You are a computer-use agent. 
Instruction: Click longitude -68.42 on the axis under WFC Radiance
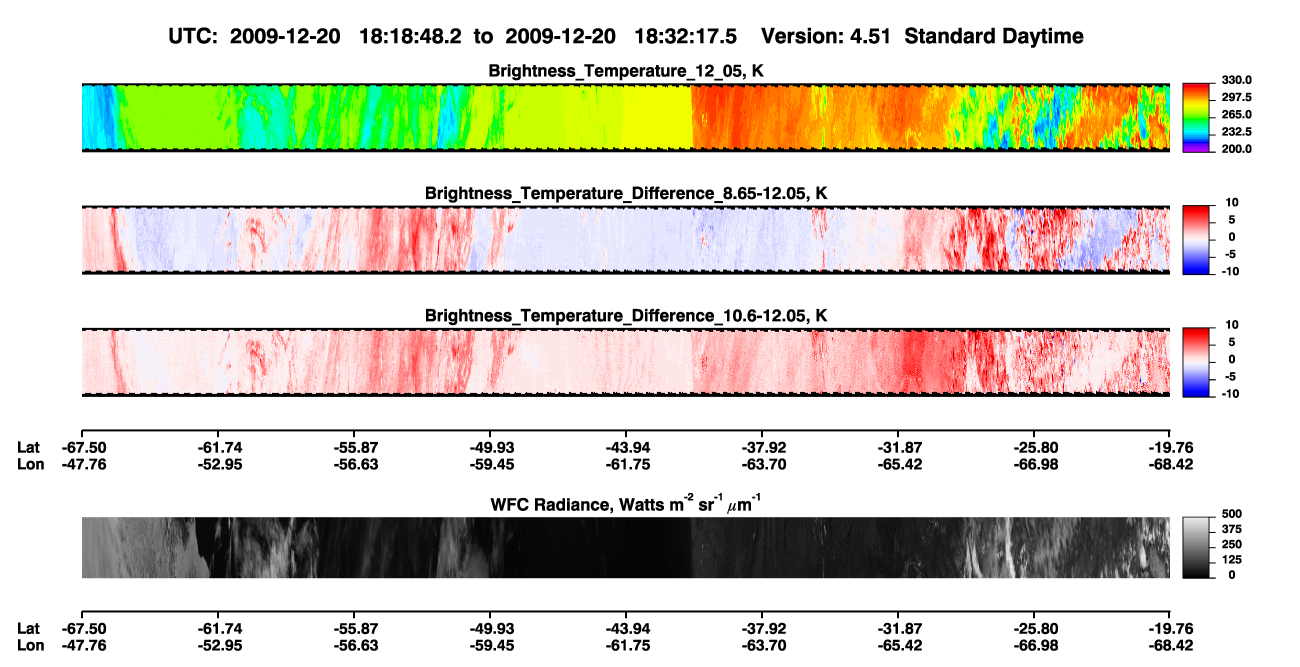tap(1170, 645)
